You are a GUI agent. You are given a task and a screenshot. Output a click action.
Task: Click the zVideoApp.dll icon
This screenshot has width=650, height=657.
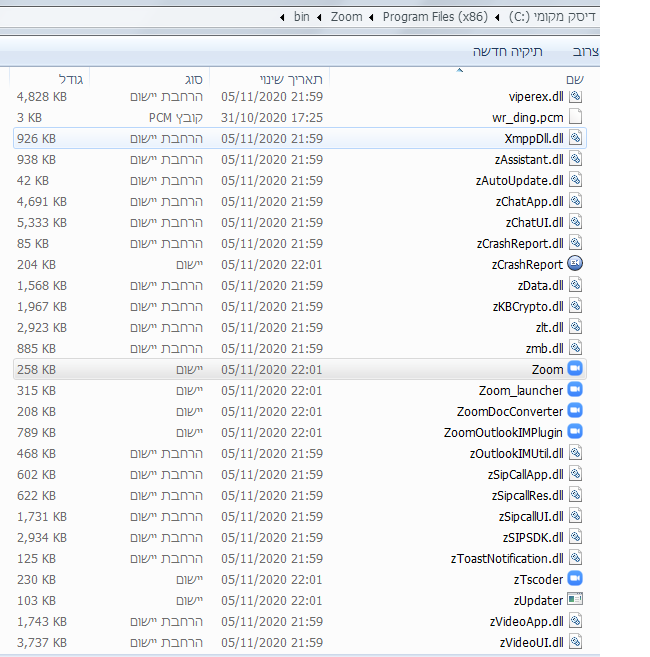click(575, 621)
